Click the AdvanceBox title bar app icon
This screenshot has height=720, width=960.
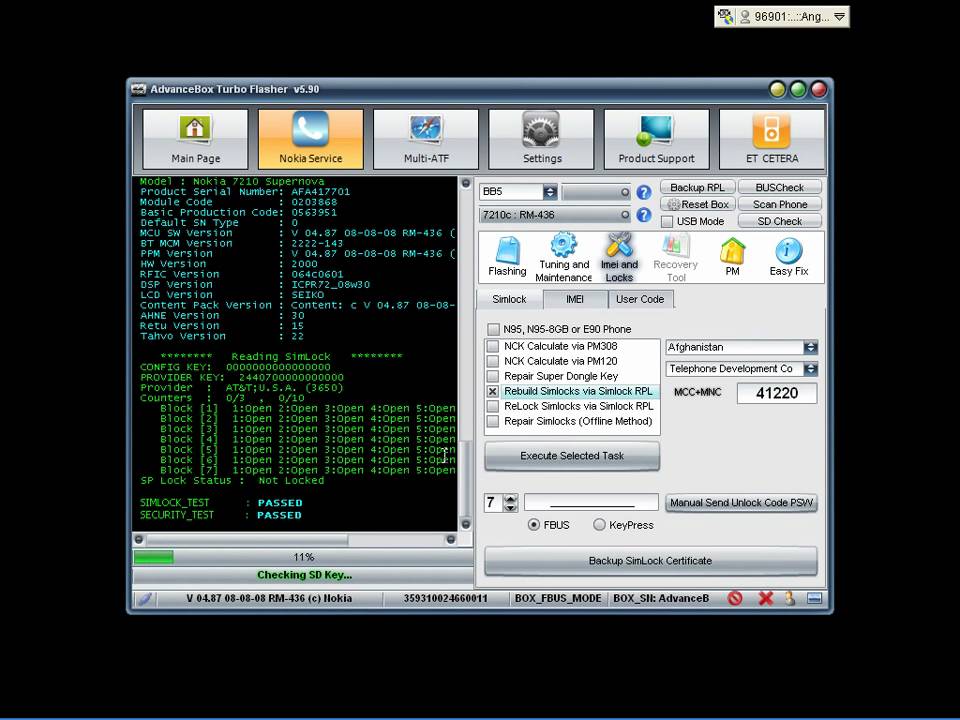(138, 89)
